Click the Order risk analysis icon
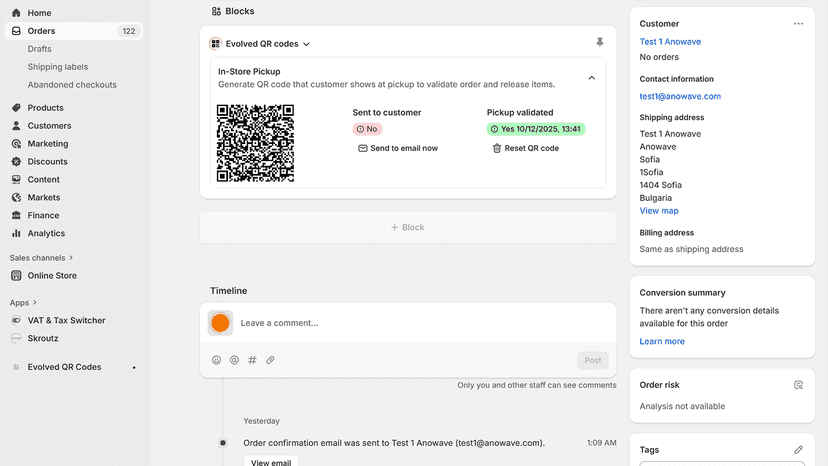Image resolution: width=828 pixels, height=466 pixels. coord(798,385)
